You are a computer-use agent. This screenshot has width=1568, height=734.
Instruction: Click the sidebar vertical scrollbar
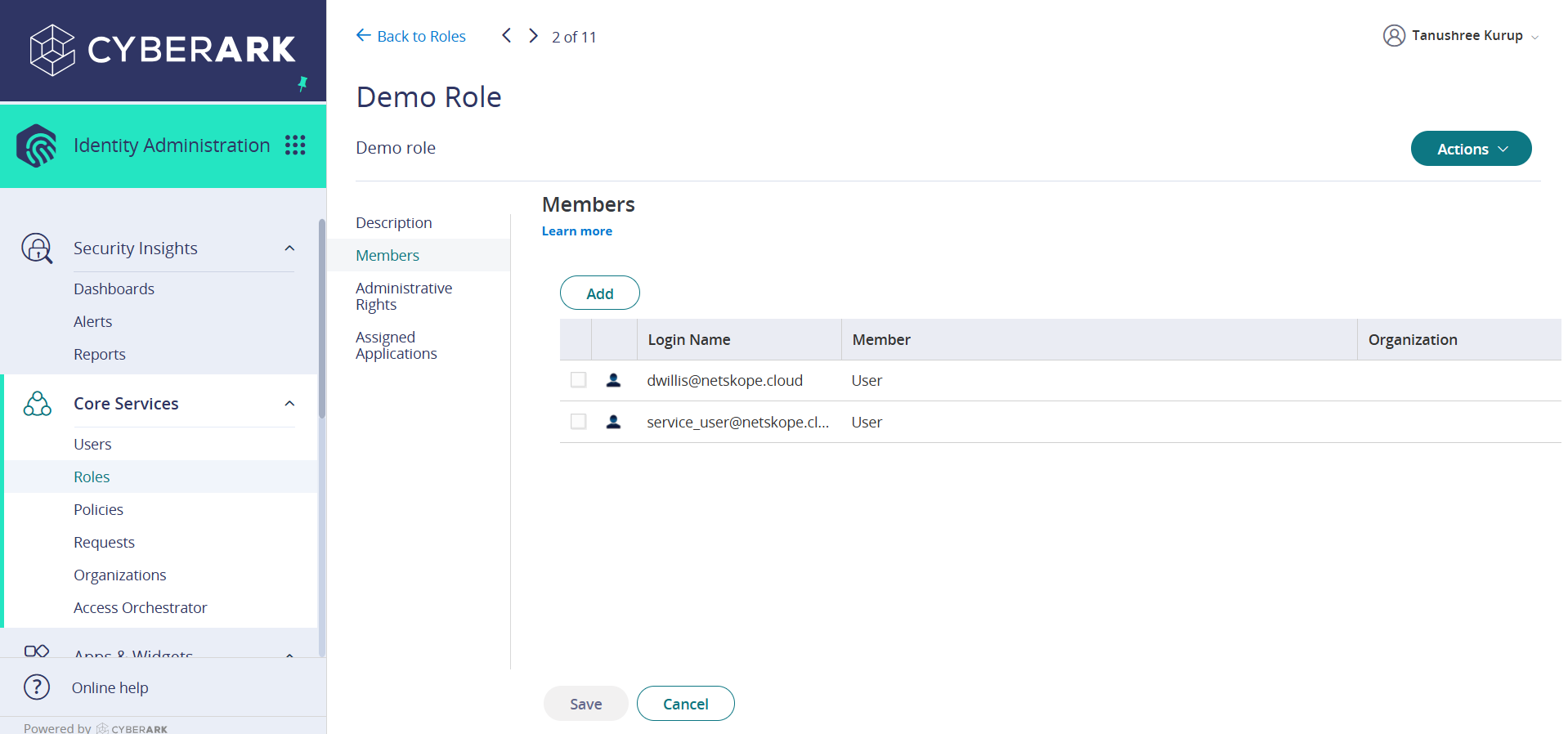pyautogui.click(x=322, y=319)
